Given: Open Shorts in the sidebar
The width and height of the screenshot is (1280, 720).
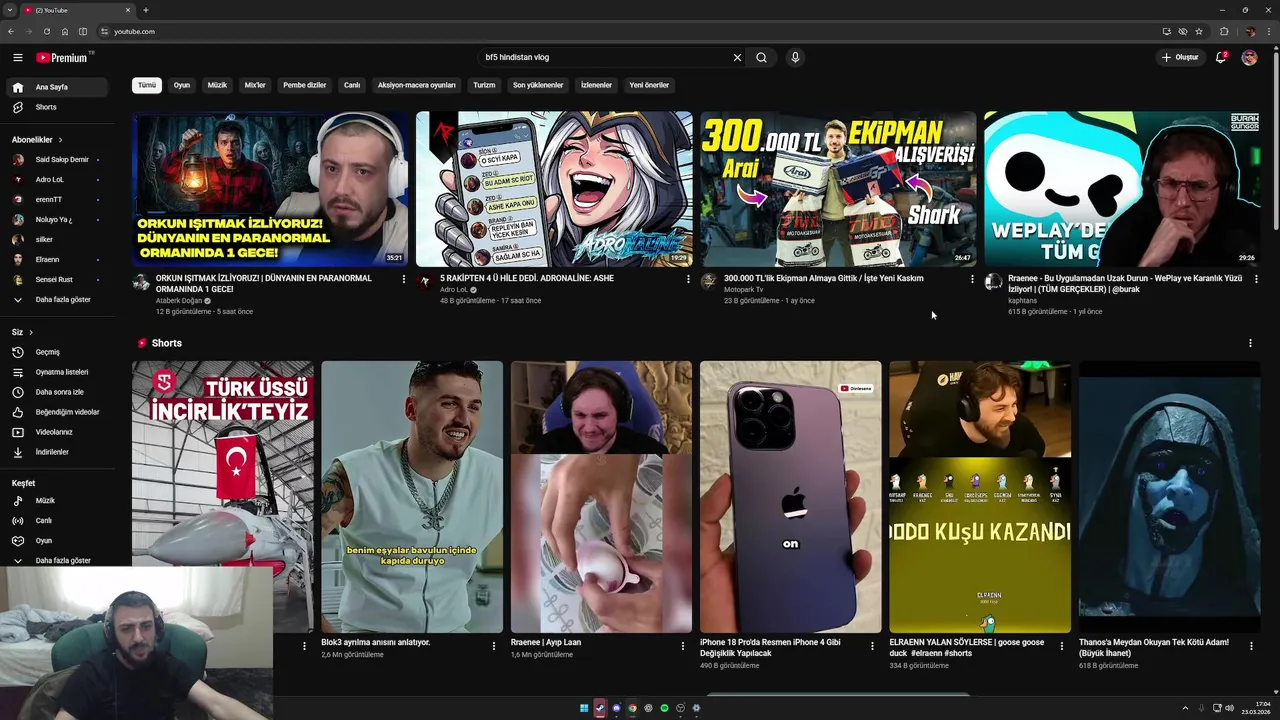Looking at the screenshot, I should (58, 107).
